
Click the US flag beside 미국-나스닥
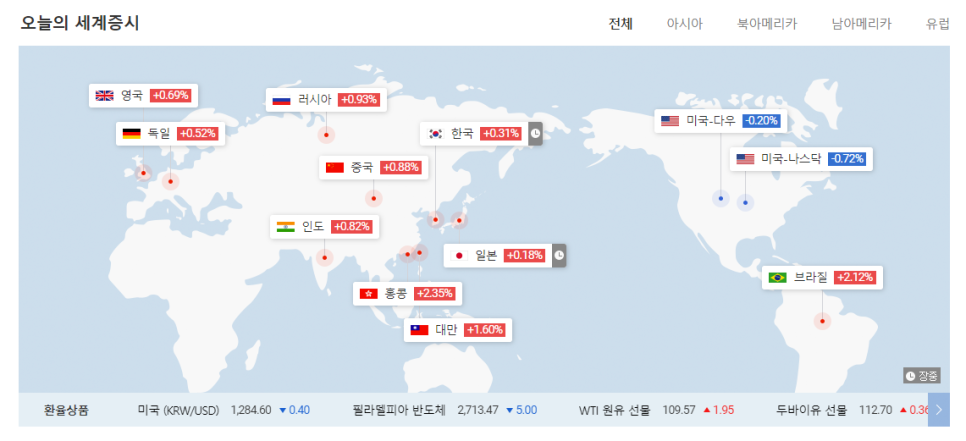[x=745, y=160]
